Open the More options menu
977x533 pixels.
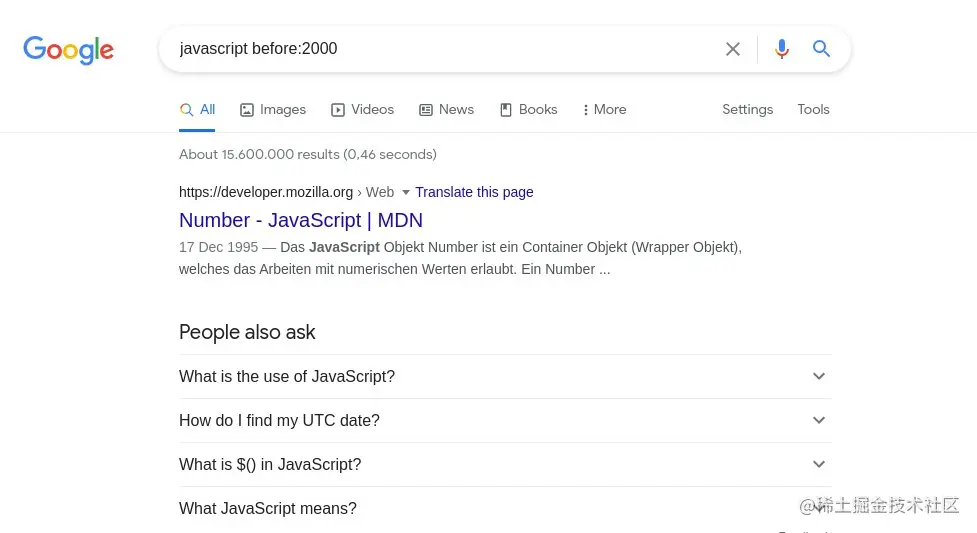click(604, 110)
